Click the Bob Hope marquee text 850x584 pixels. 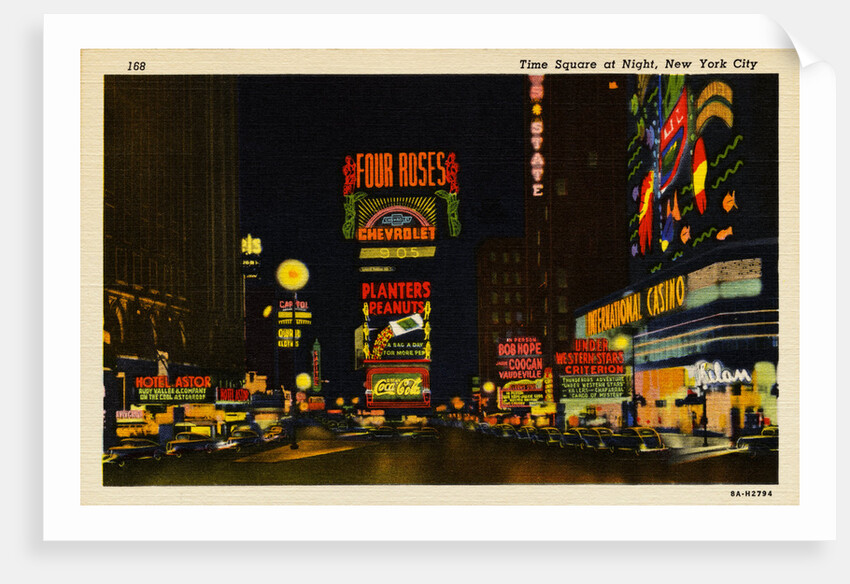point(520,349)
